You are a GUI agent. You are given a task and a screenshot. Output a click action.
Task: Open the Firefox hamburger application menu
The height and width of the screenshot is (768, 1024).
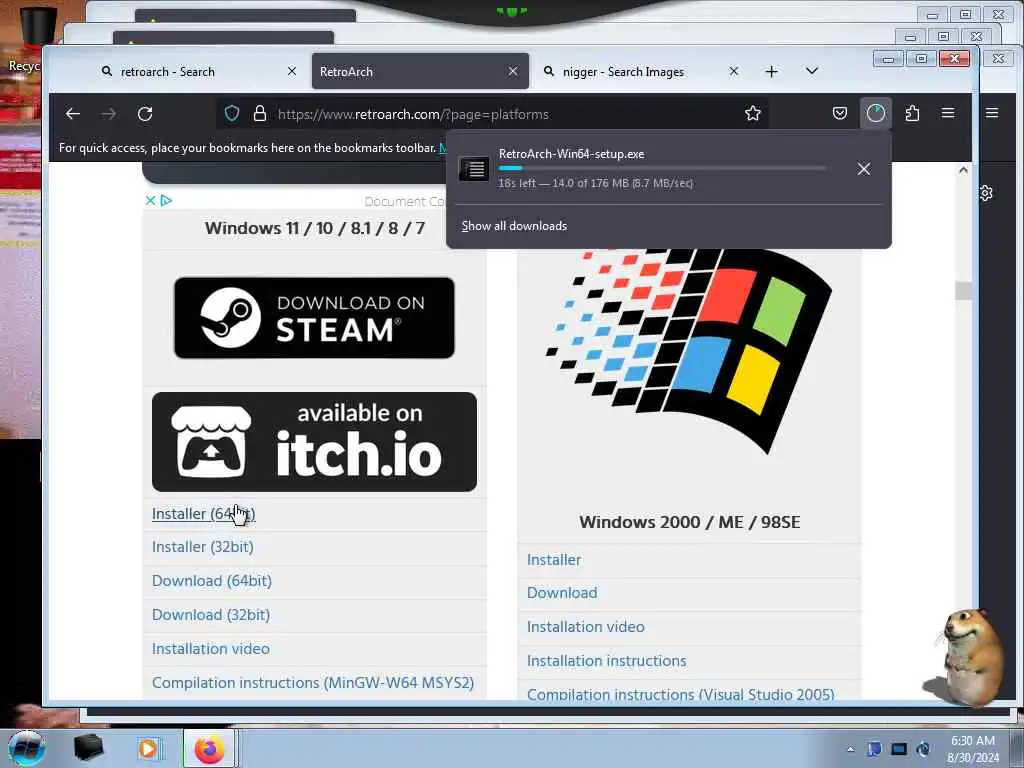point(948,114)
